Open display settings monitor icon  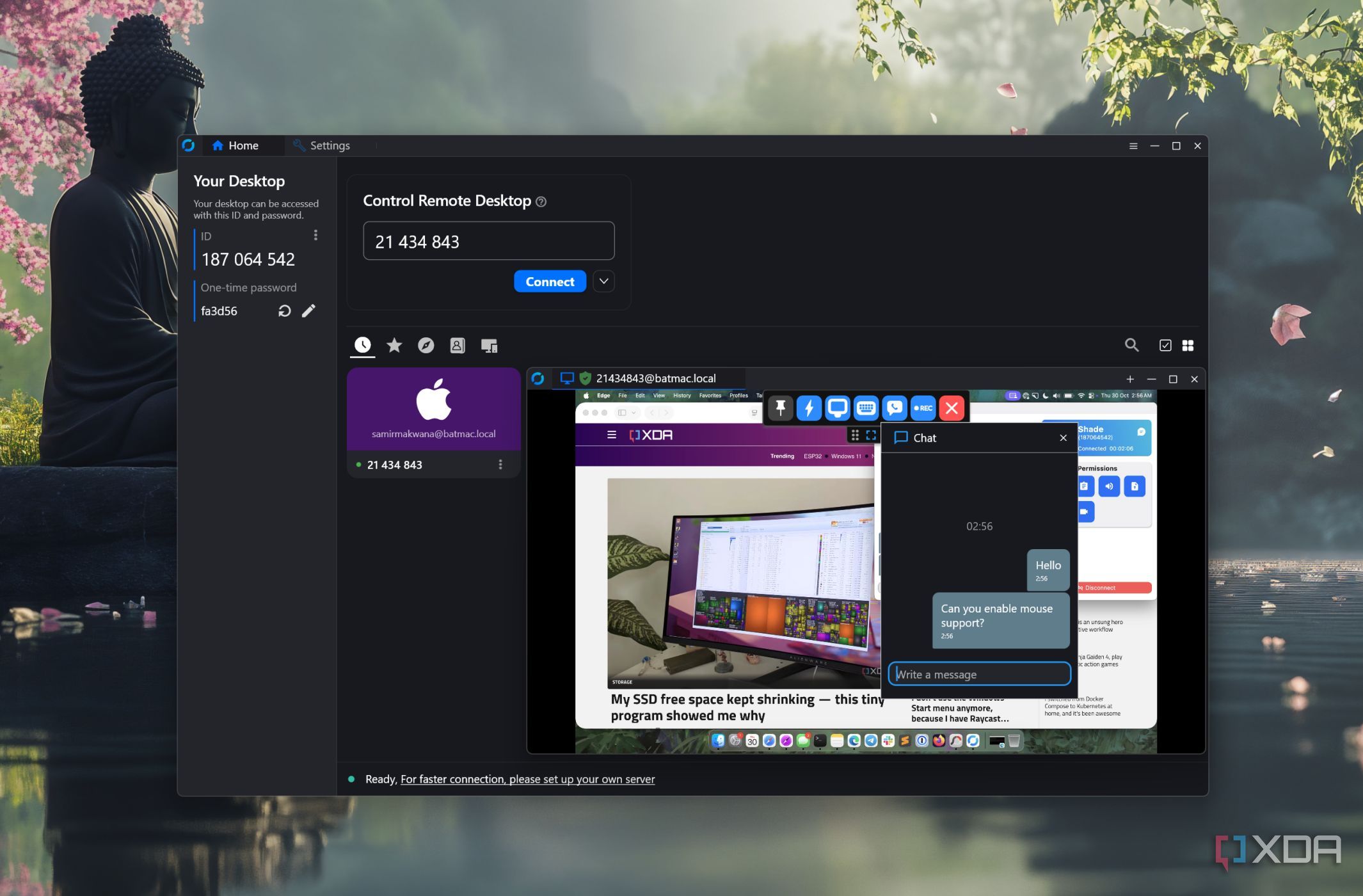(x=837, y=408)
